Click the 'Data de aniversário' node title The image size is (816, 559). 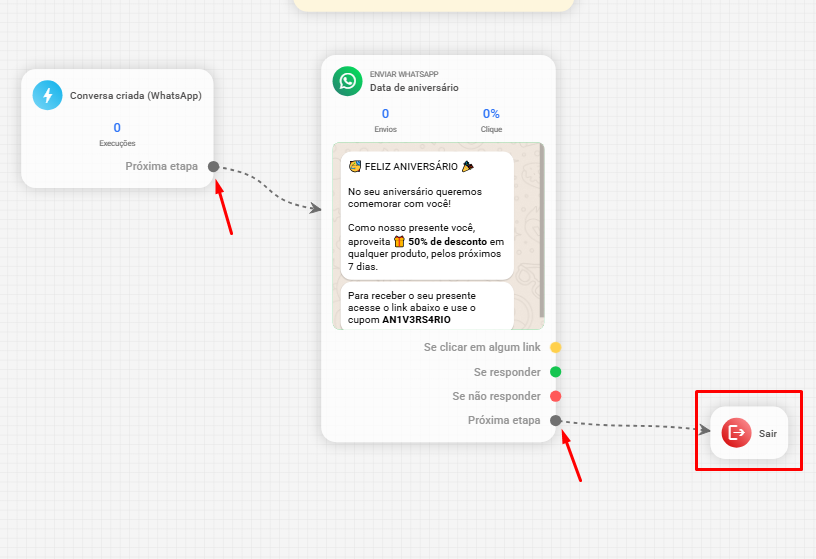coord(414,87)
